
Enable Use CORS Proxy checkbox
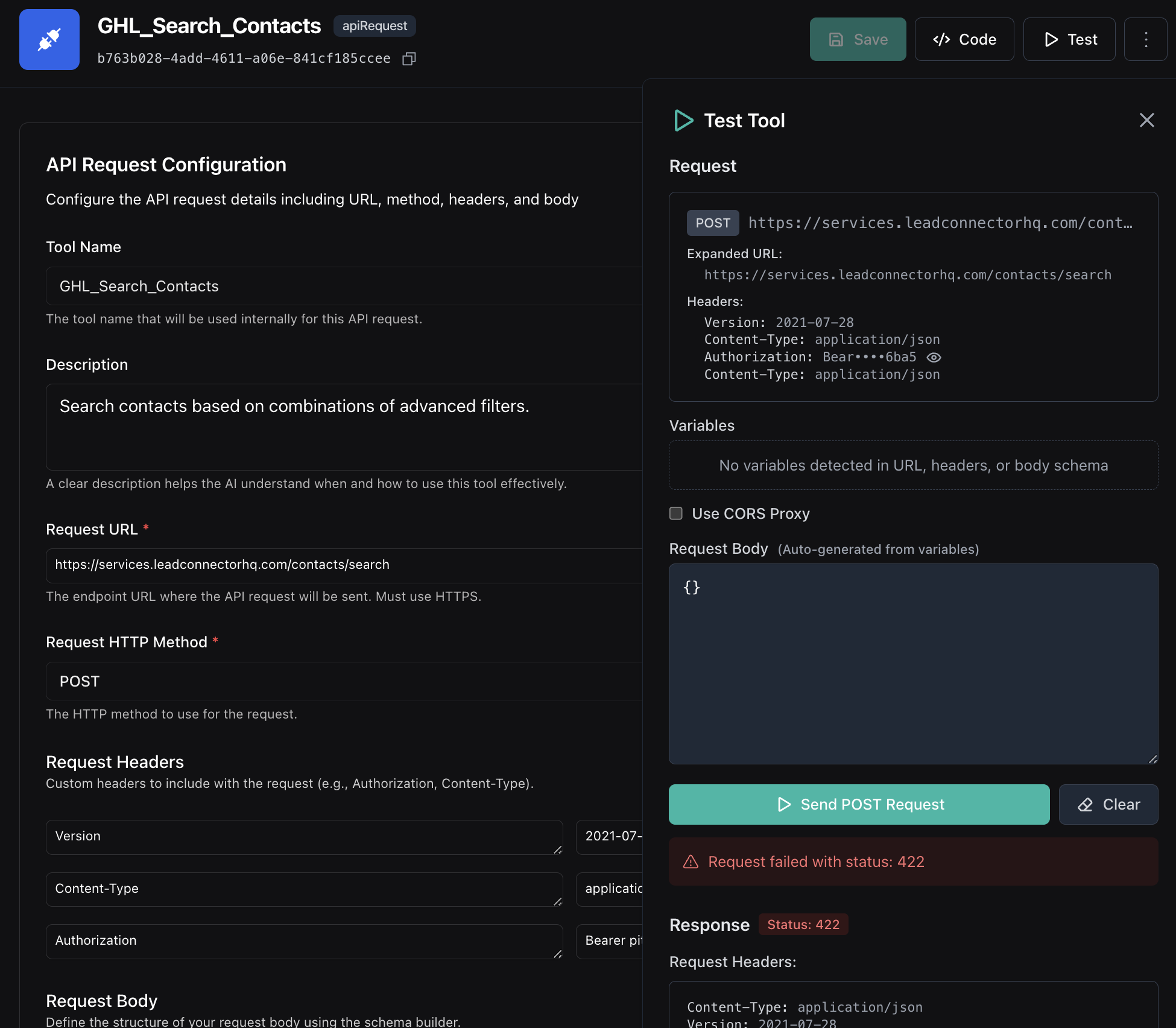(676, 513)
